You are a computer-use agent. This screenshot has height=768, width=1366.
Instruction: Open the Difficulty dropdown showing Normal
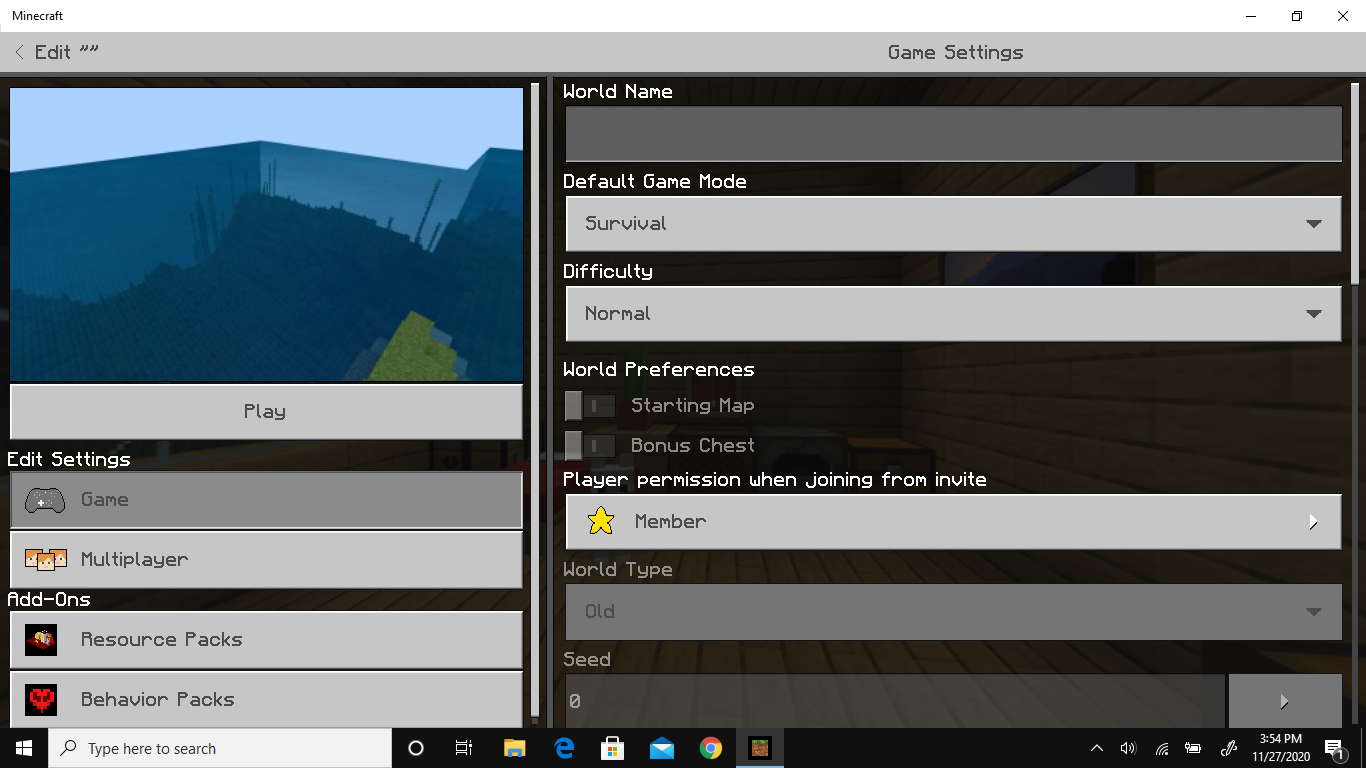point(953,314)
